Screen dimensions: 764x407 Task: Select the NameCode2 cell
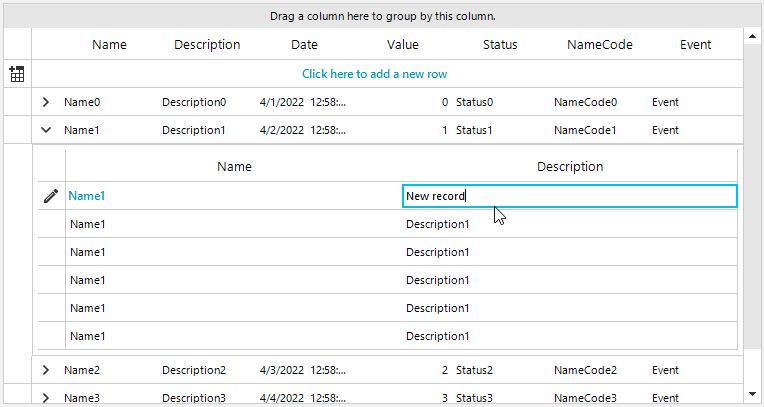coord(585,370)
